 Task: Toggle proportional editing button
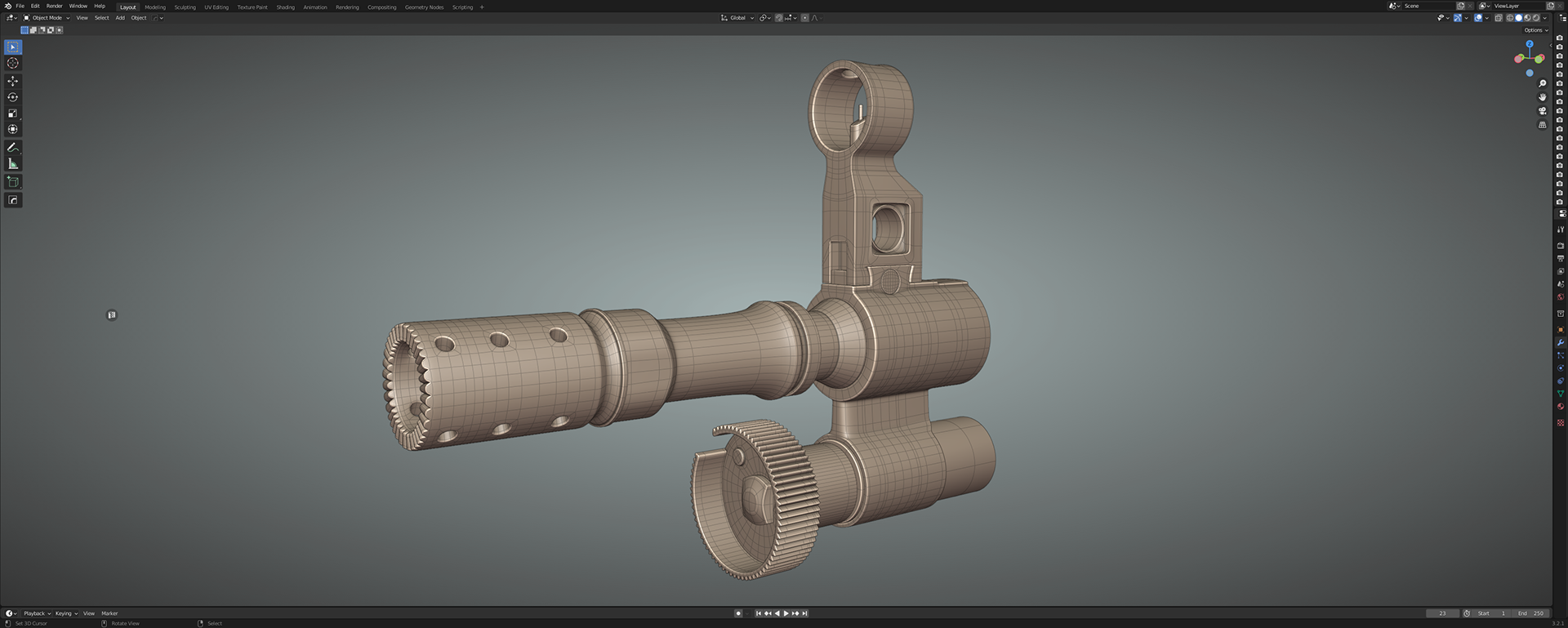805,18
